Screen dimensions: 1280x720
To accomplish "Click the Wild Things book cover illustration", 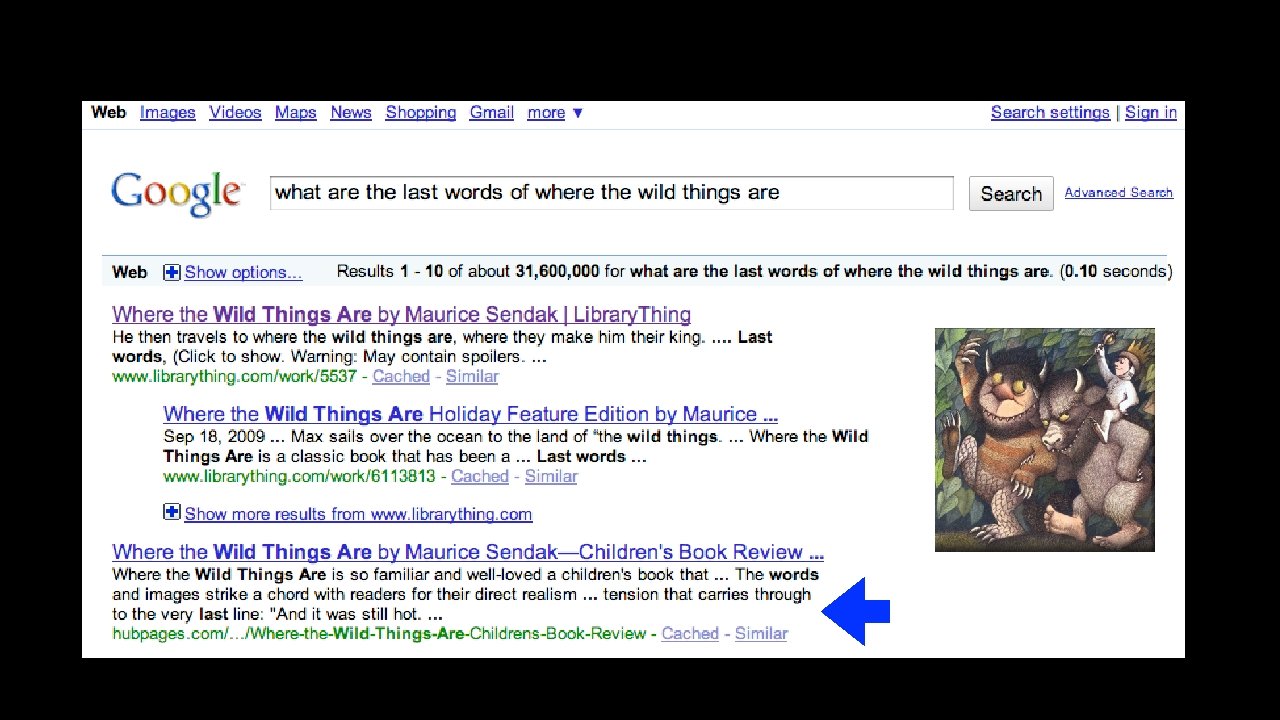I will (1045, 440).
